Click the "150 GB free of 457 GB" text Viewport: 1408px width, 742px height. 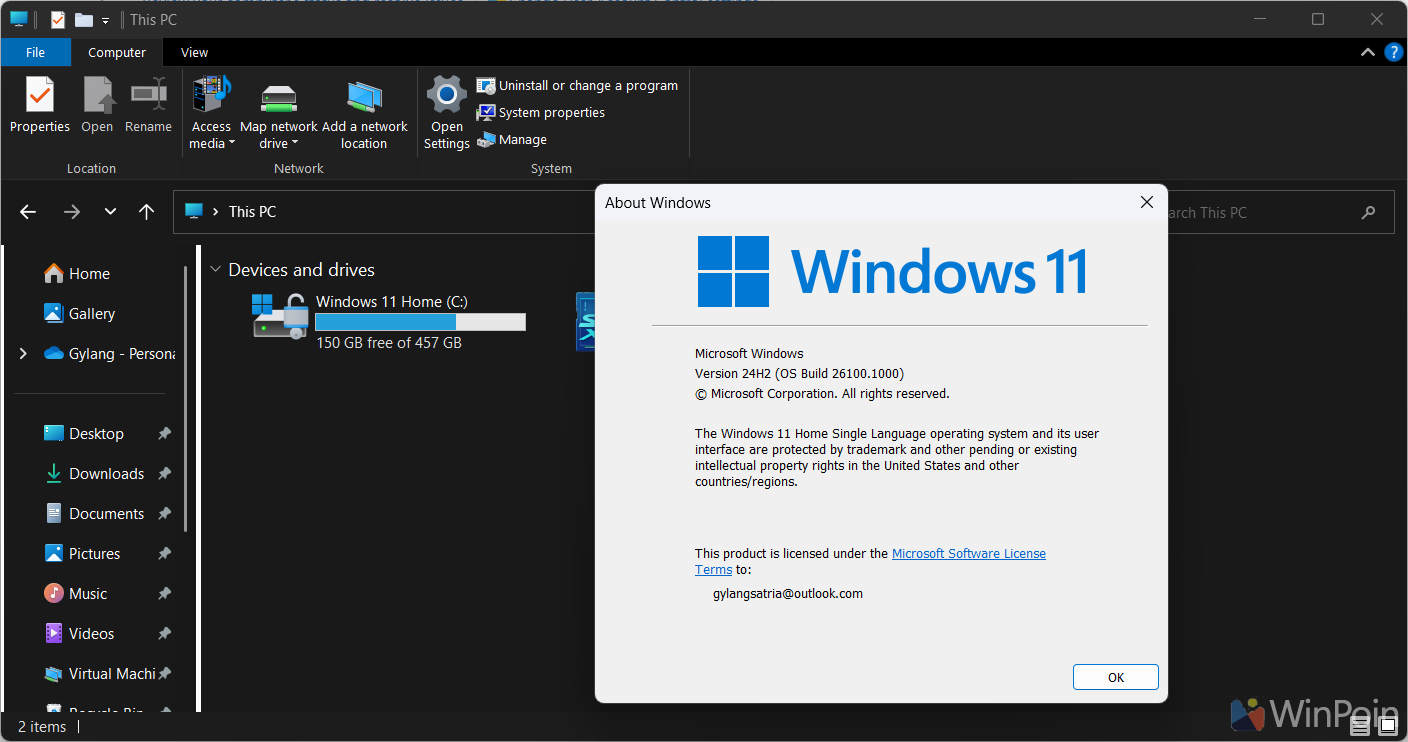[389, 343]
